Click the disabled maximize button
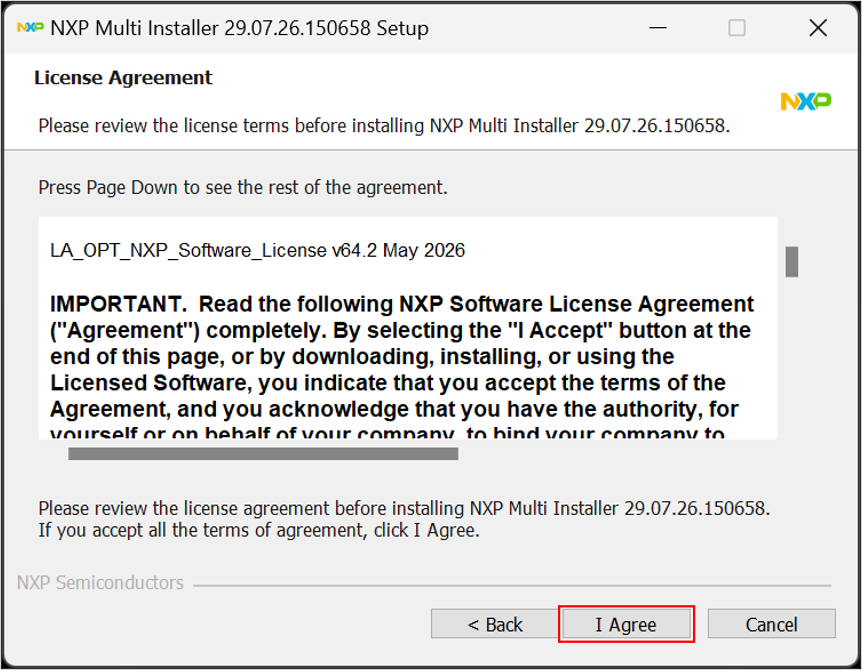The image size is (862, 670). [737, 27]
